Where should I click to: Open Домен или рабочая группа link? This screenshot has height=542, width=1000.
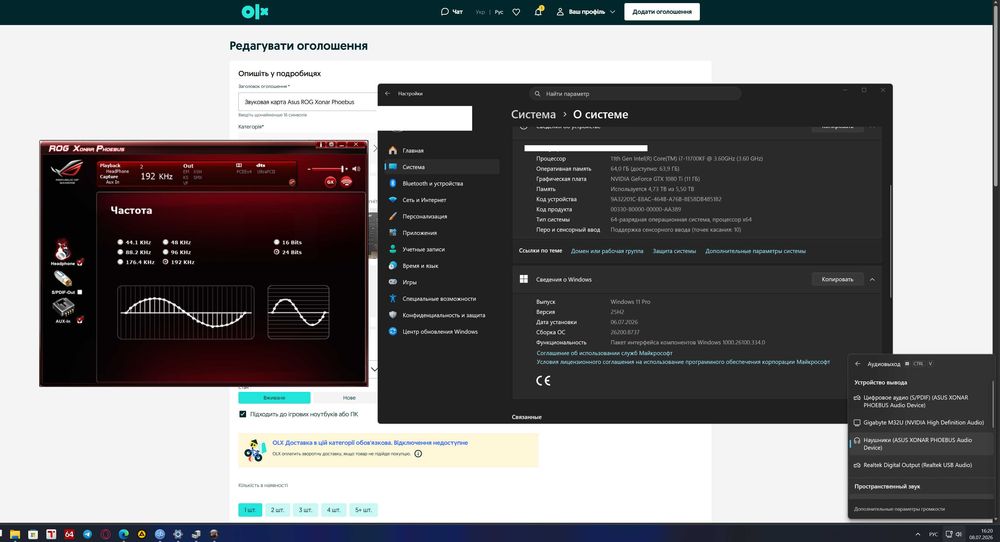click(607, 251)
